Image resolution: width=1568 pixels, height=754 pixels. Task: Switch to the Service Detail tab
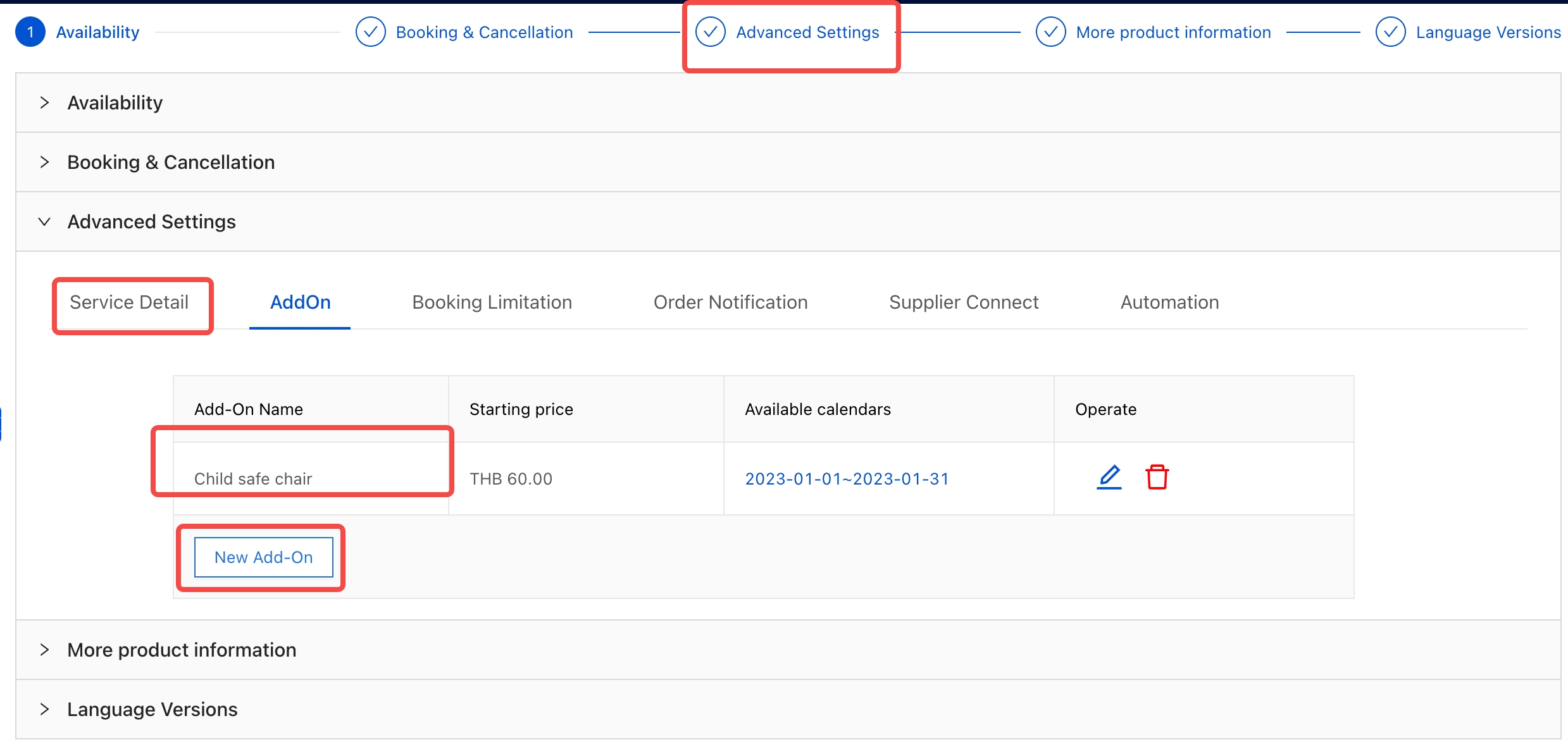point(129,302)
